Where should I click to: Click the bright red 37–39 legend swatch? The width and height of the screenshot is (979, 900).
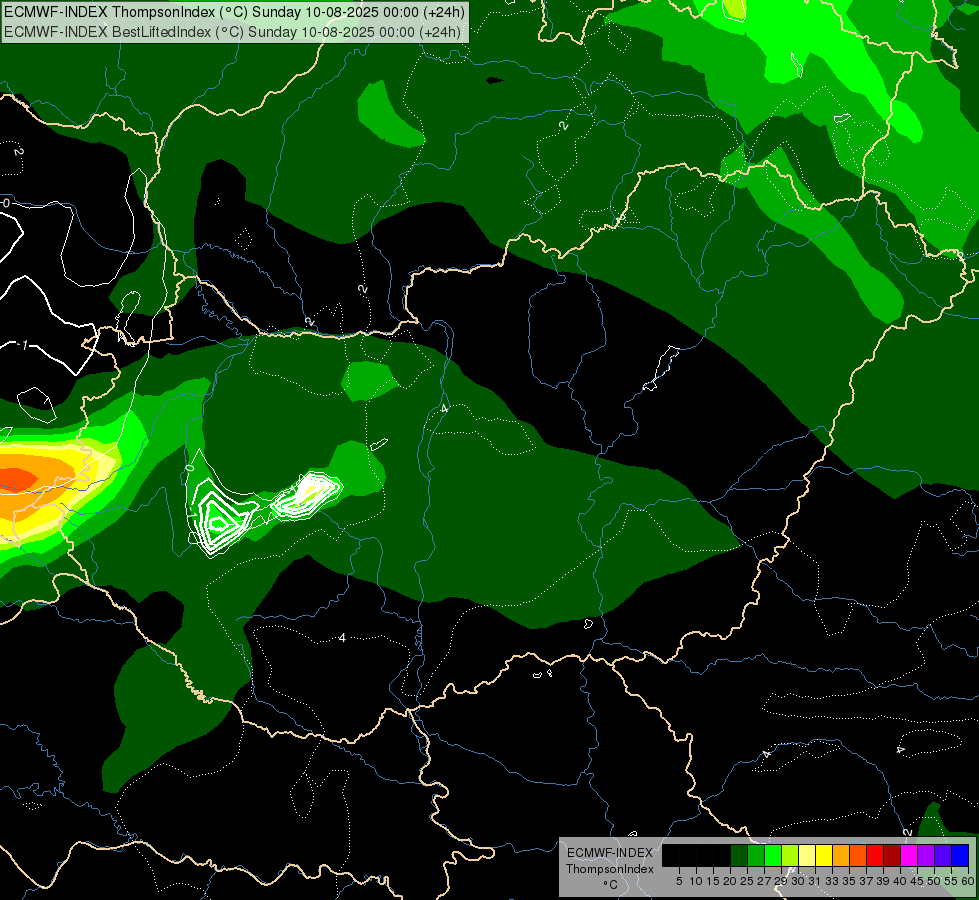point(875,855)
